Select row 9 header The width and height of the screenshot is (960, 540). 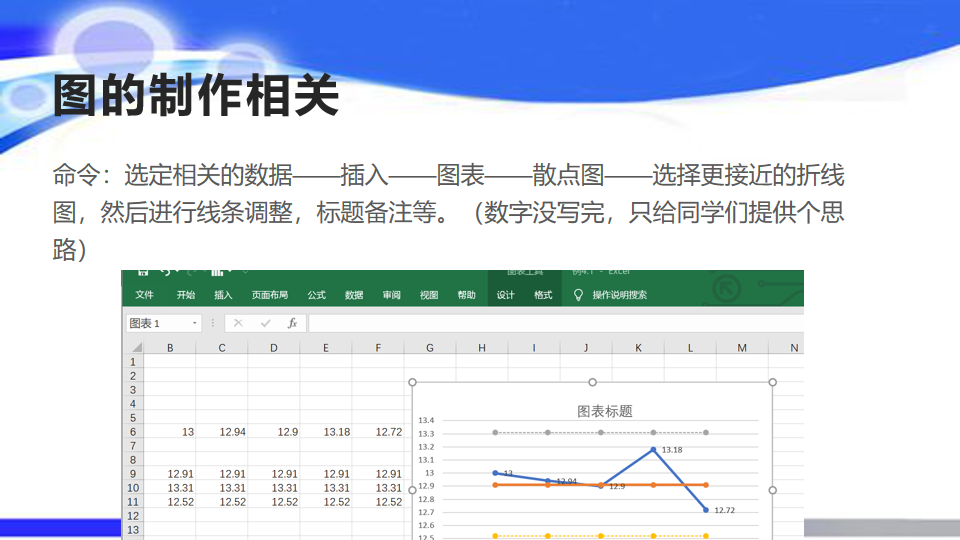(133, 474)
